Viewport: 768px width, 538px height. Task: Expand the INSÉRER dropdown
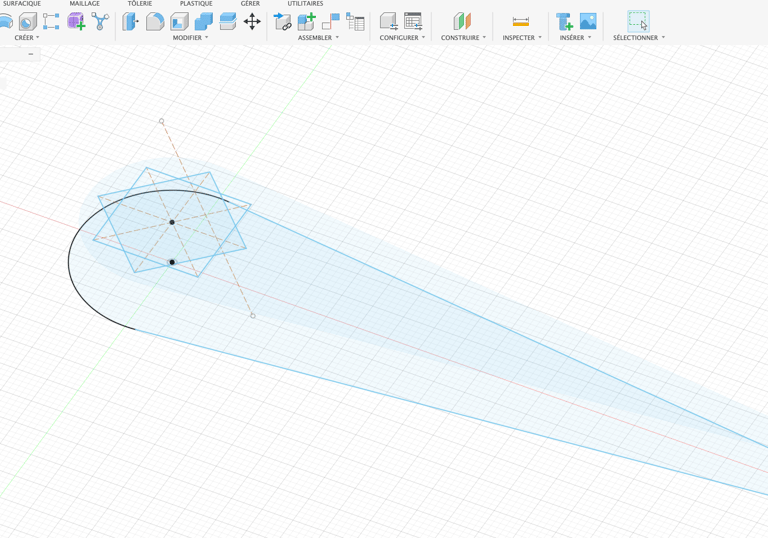coord(576,38)
